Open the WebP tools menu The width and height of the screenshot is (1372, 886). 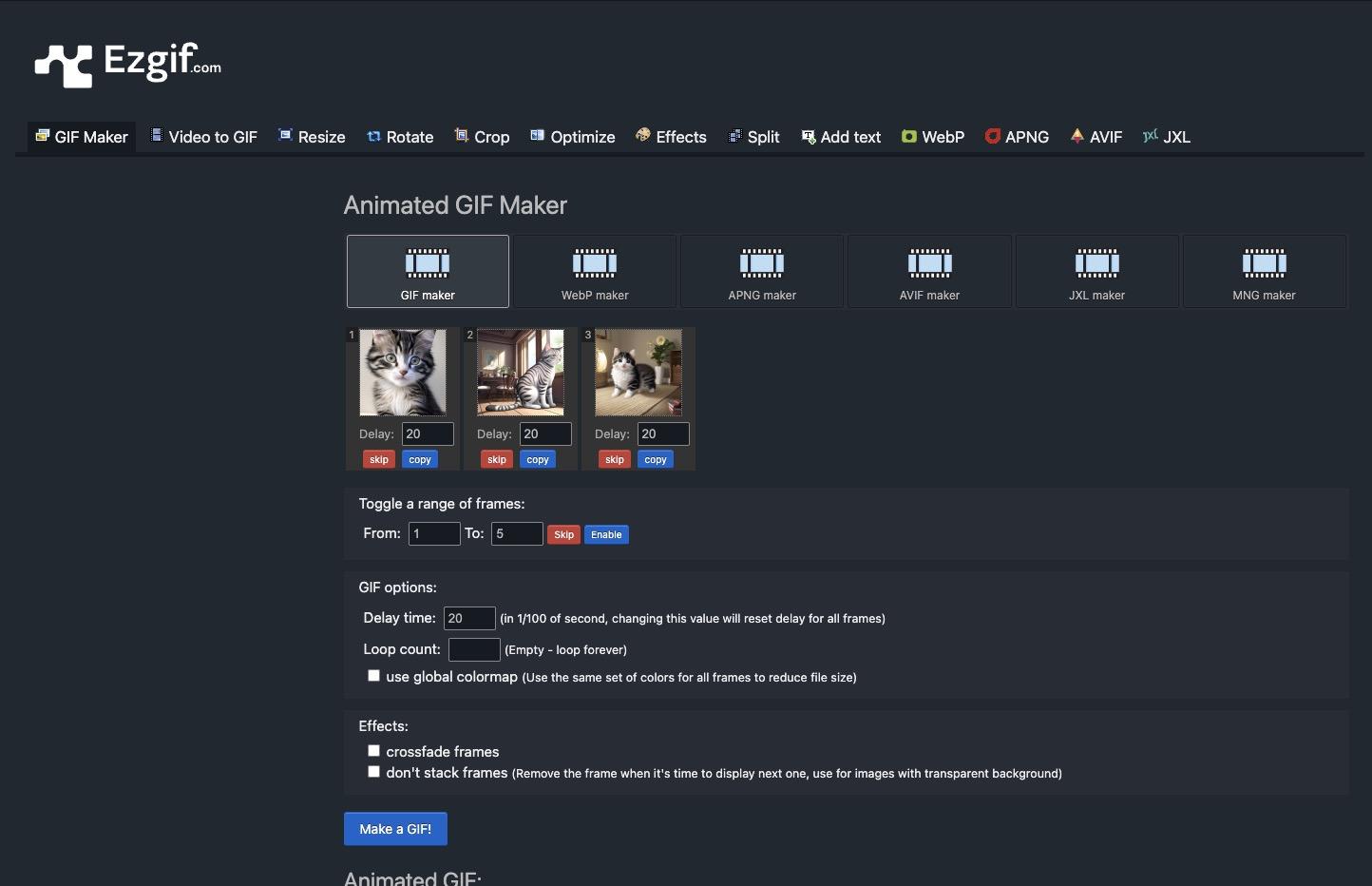point(933,137)
